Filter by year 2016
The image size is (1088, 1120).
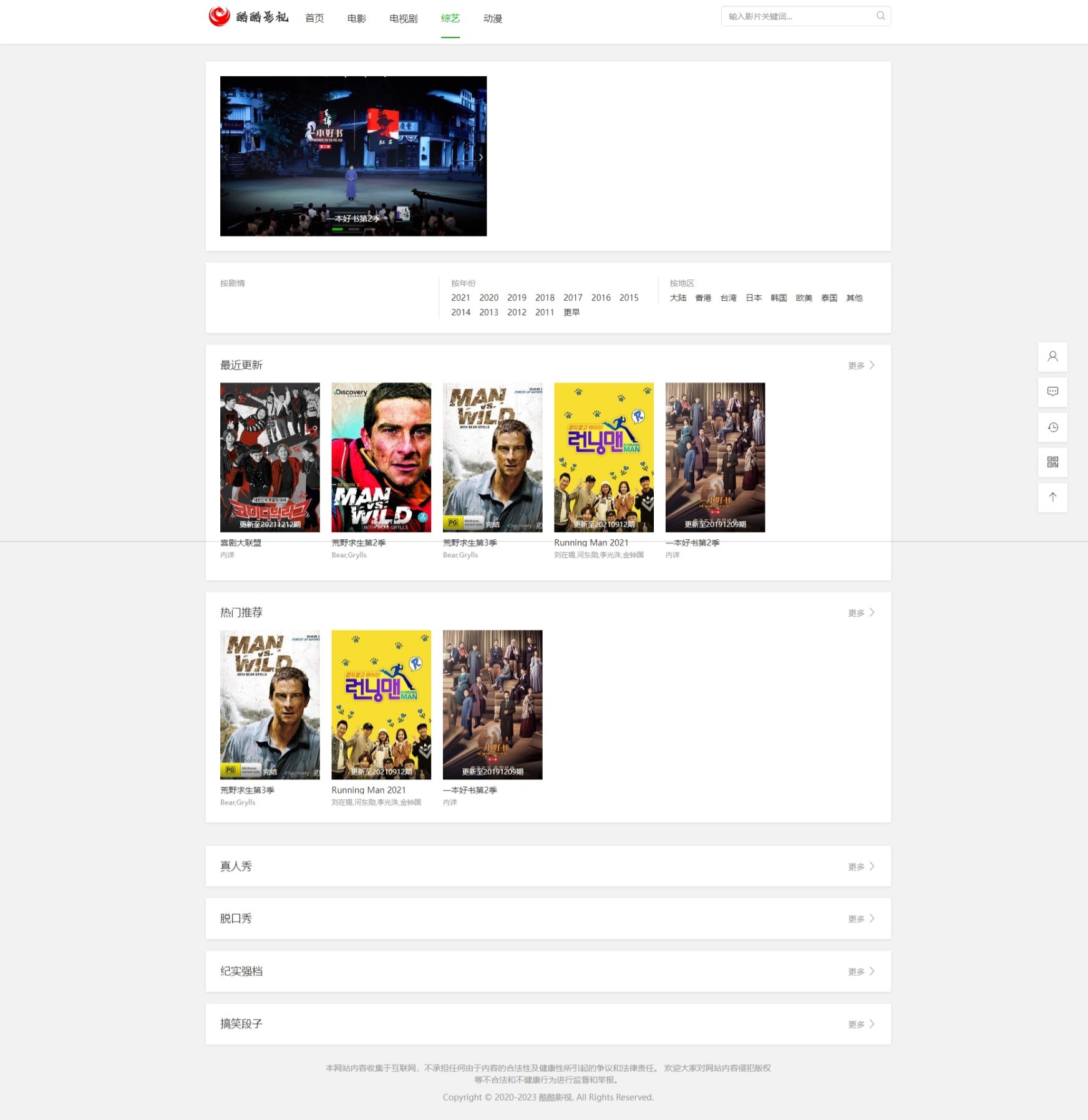[601, 298]
